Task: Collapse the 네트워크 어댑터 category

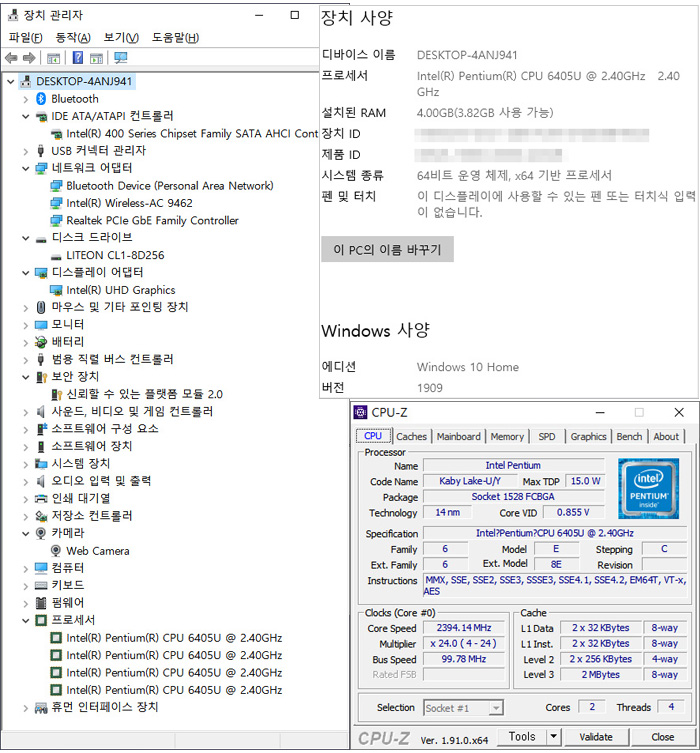Action: (x=26, y=169)
